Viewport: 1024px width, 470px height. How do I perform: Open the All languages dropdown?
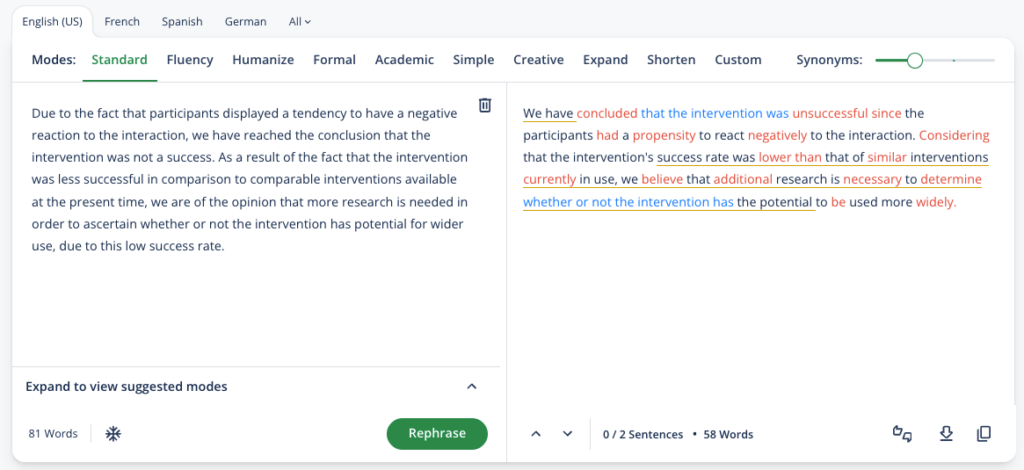coord(299,21)
